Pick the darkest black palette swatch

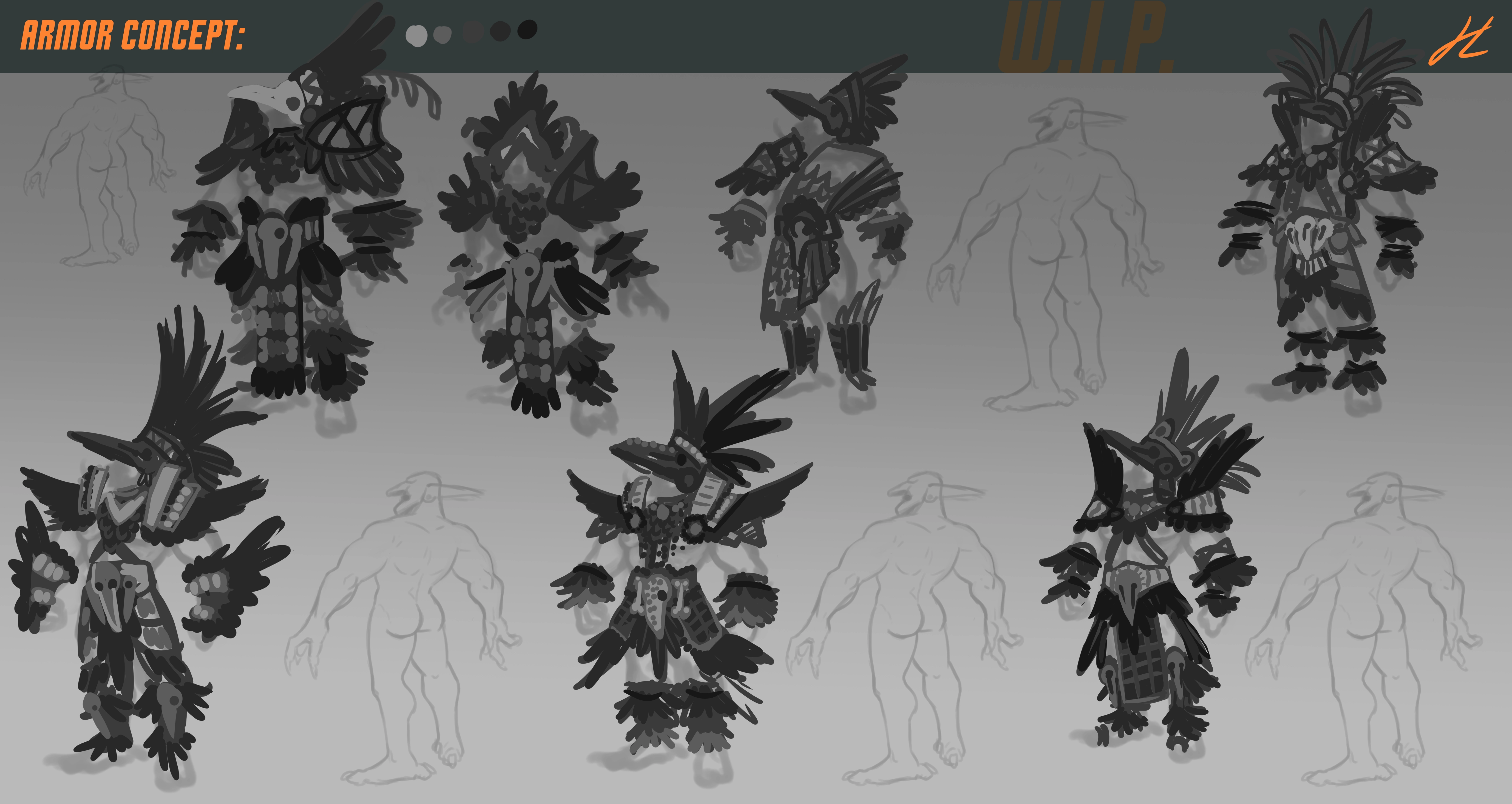coord(527,29)
